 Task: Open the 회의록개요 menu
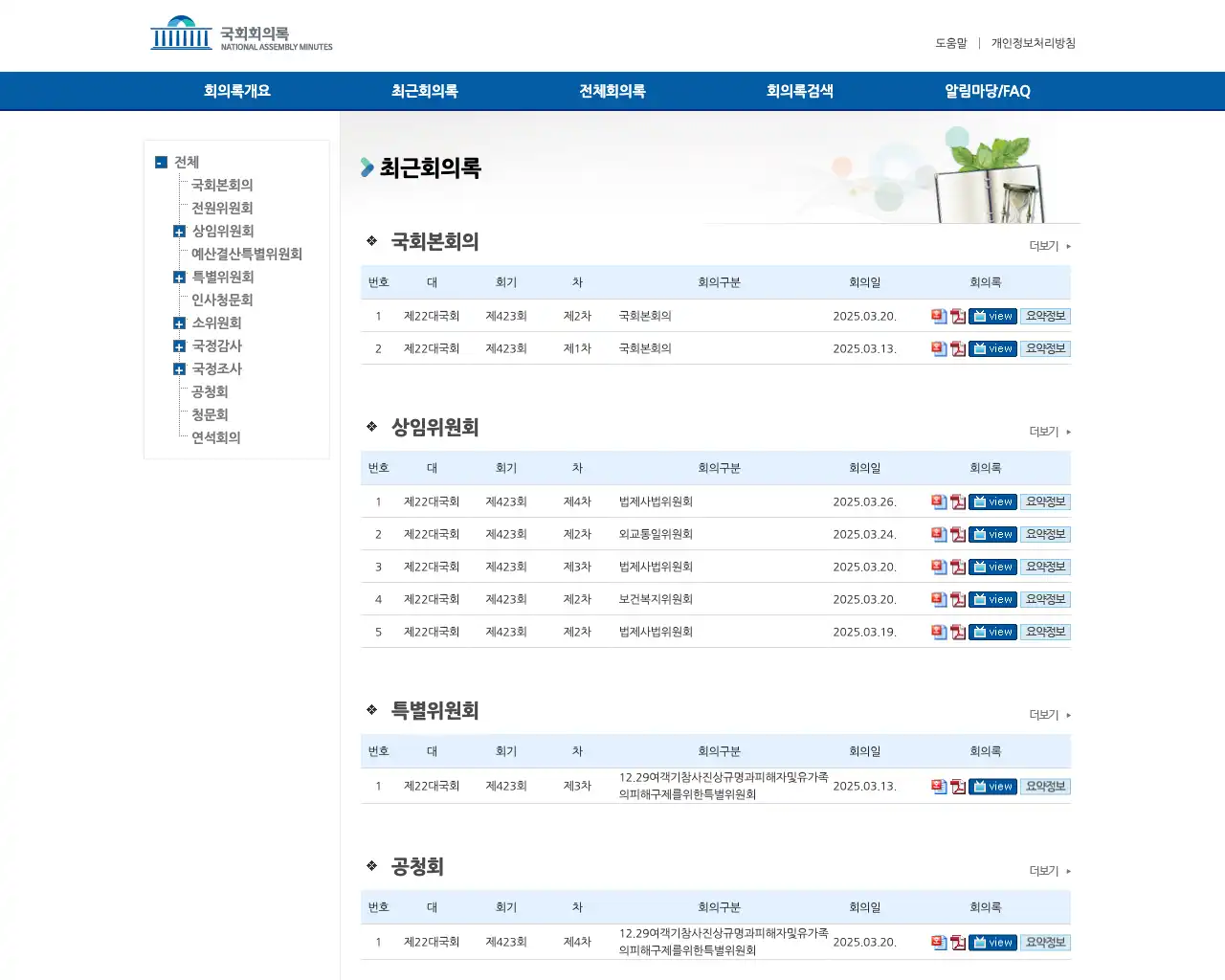(236, 91)
